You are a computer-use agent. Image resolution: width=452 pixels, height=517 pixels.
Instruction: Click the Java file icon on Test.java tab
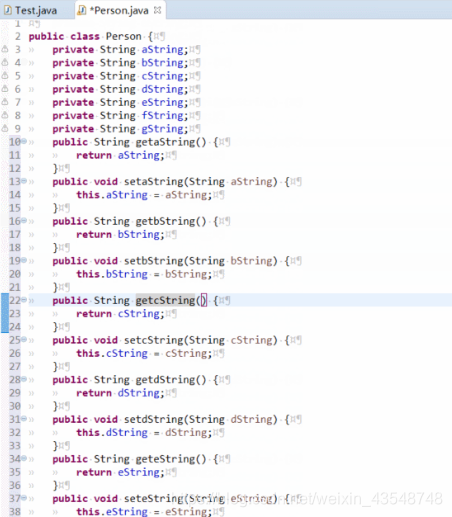pos(8,10)
